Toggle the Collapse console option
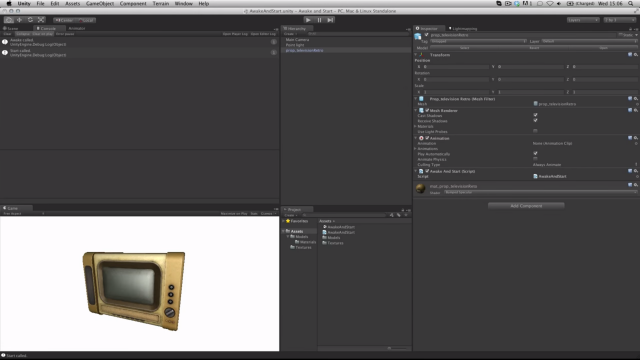This screenshot has width=640, height=360. 23,34
